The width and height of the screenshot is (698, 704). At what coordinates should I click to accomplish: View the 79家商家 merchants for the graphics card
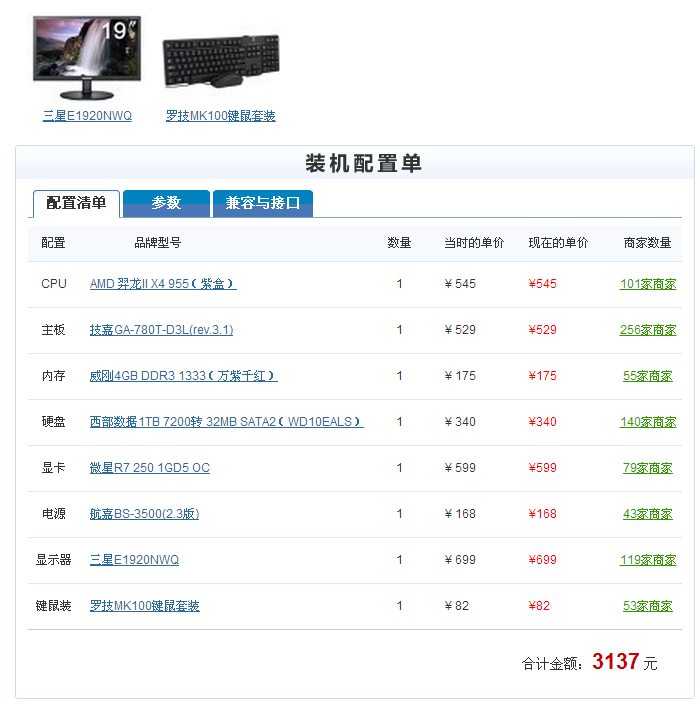[648, 468]
